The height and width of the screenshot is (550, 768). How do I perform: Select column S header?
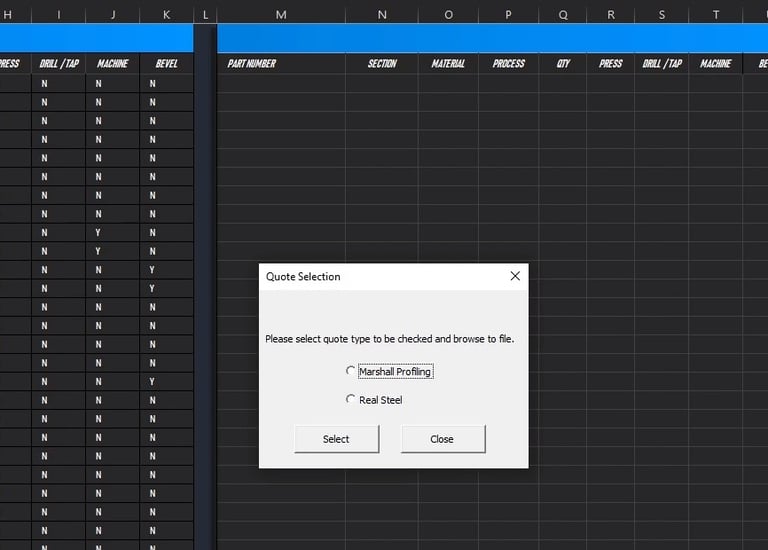click(662, 15)
